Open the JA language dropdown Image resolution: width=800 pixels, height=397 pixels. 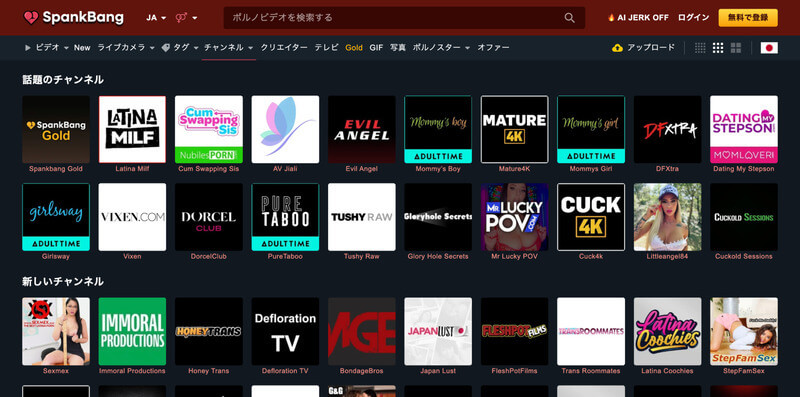(x=156, y=17)
